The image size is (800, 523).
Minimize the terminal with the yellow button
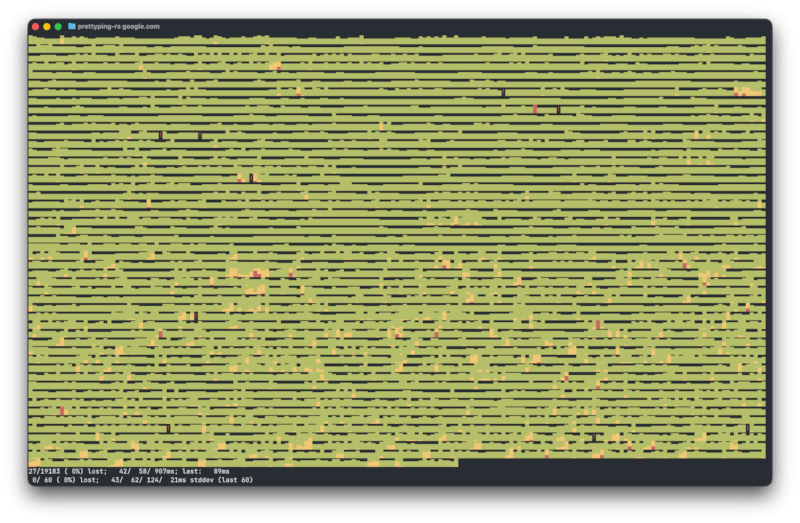coord(46,27)
